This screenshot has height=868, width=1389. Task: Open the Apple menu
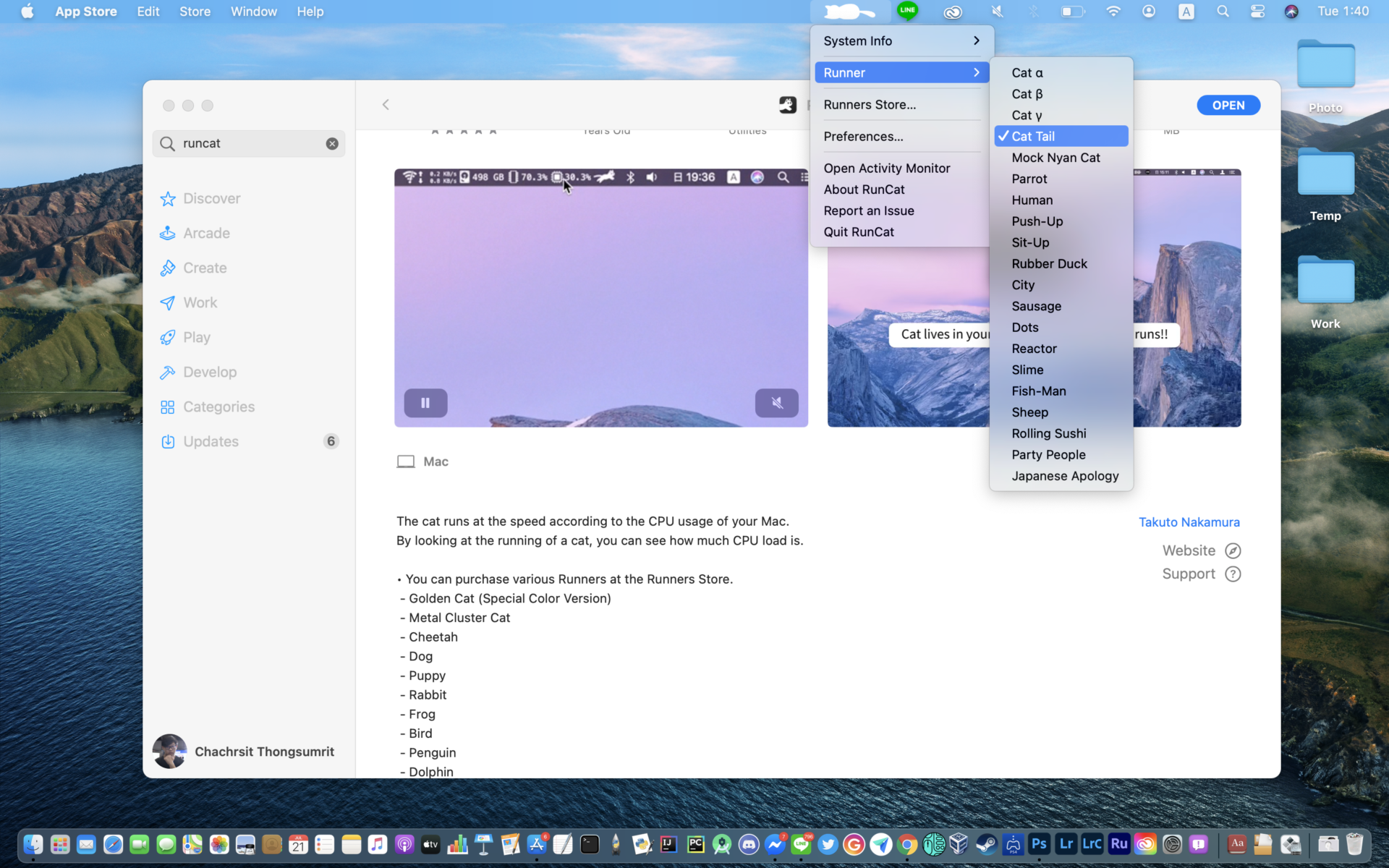27,12
